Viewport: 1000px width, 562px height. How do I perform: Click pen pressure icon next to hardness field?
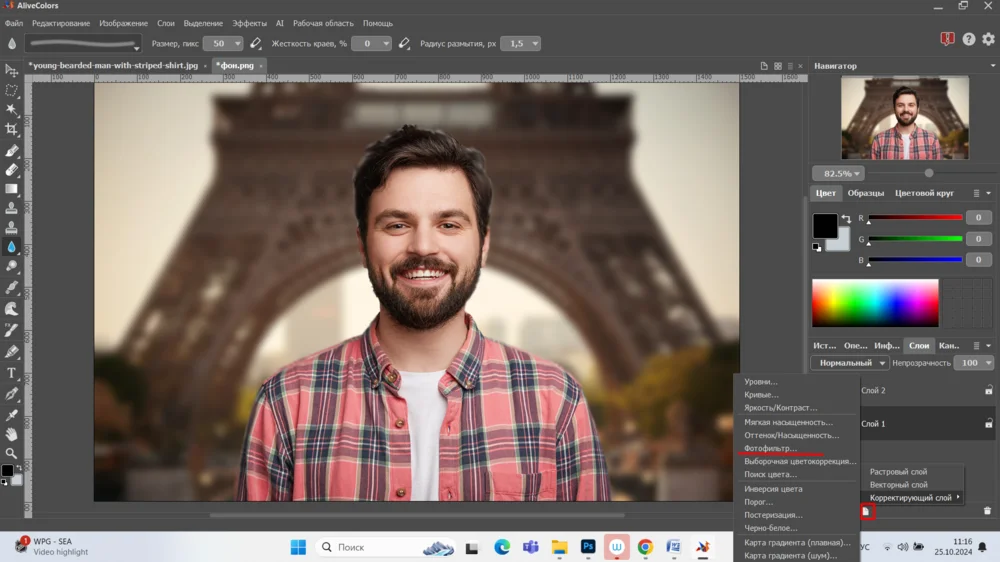point(404,43)
